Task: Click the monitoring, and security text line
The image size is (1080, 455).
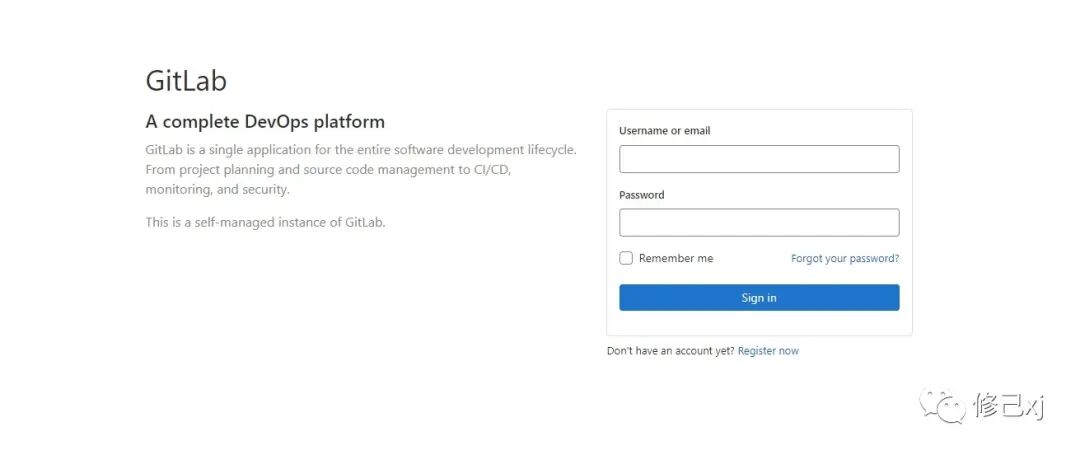Action: tap(218, 189)
